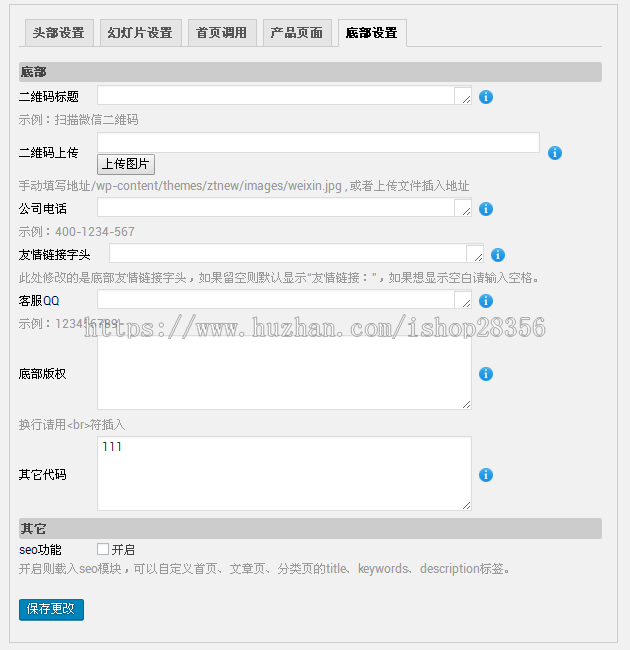Click info icon next to 二维码上传

pyautogui.click(x=555, y=153)
